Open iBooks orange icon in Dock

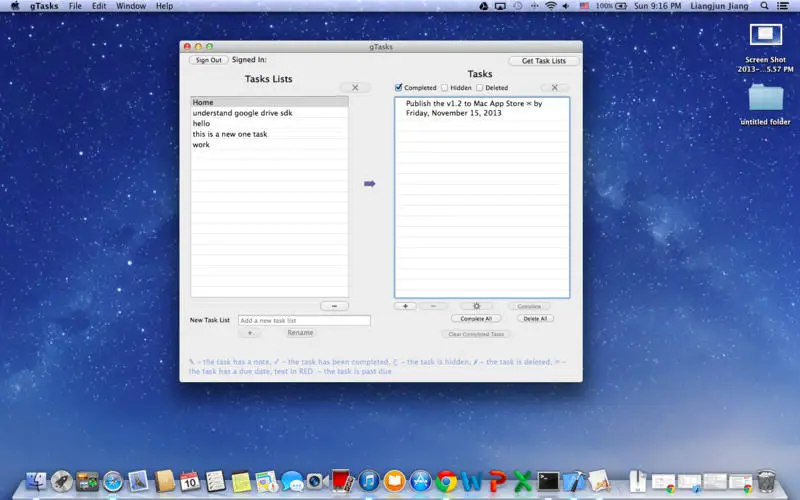tap(394, 481)
